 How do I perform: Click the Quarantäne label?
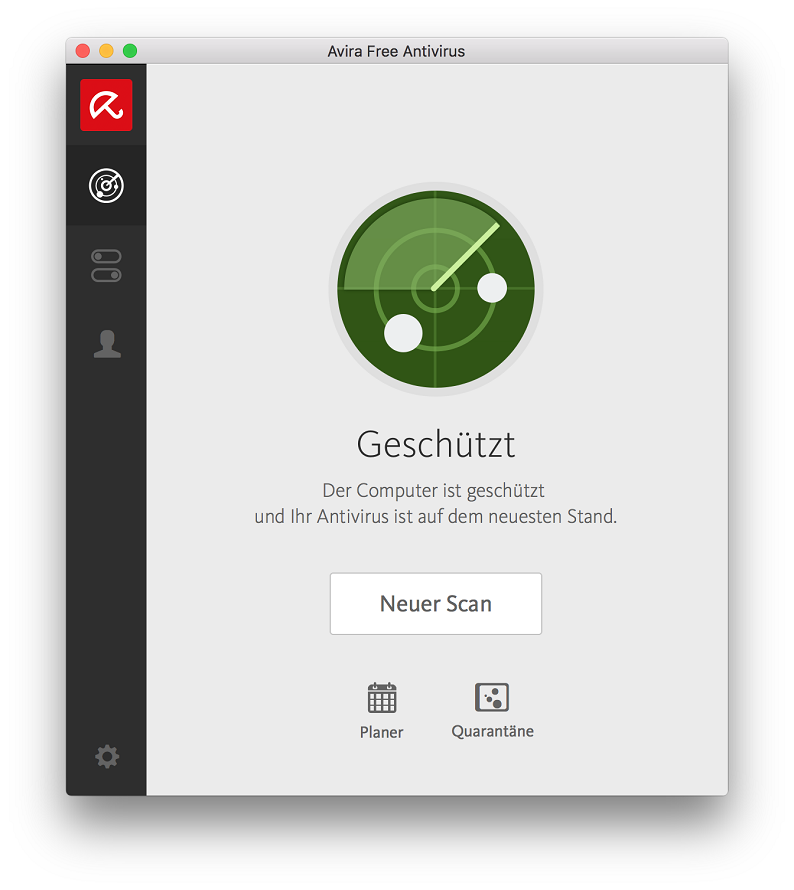(493, 731)
